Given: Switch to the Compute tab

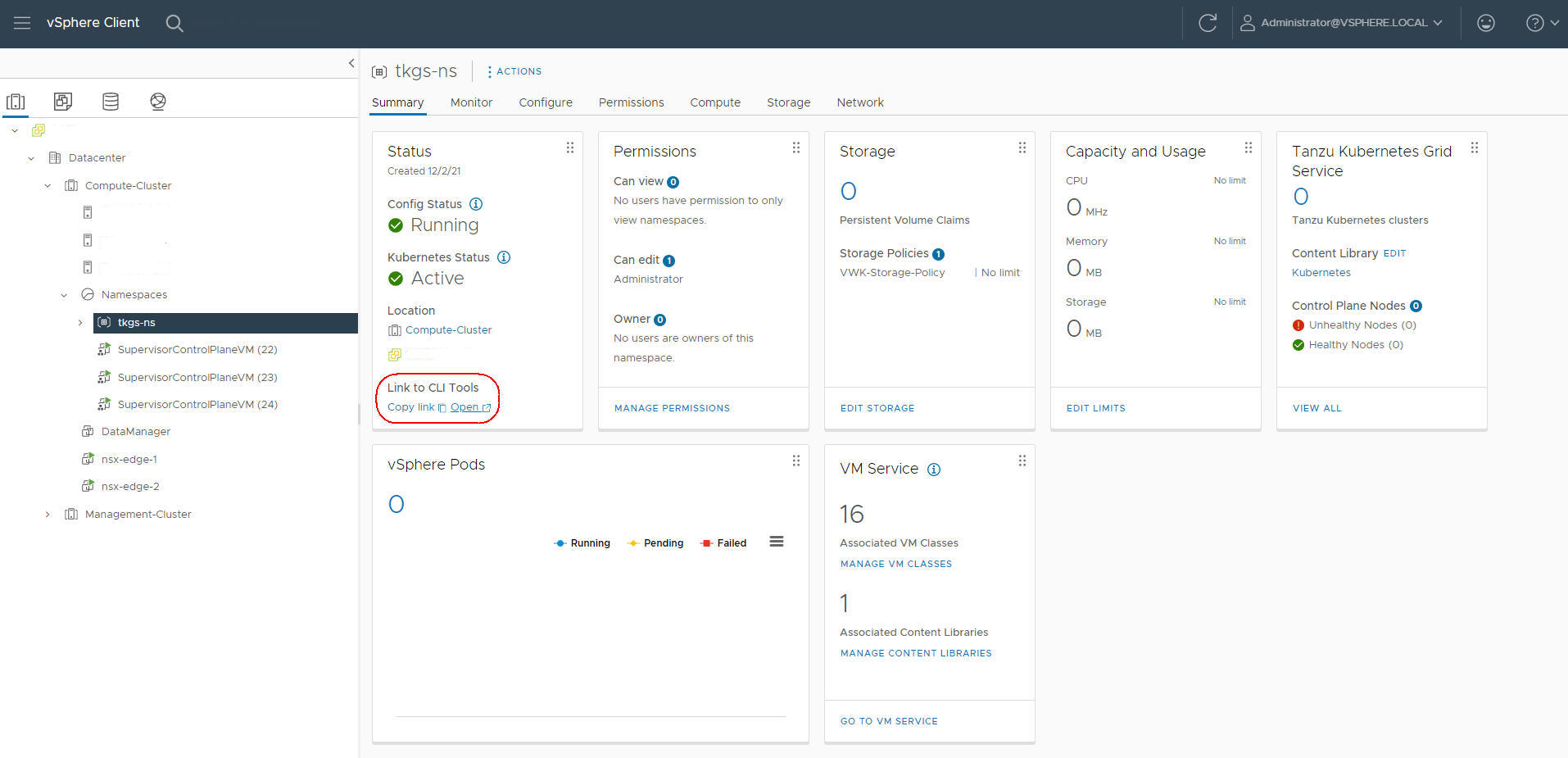Looking at the screenshot, I should click(x=715, y=102).
